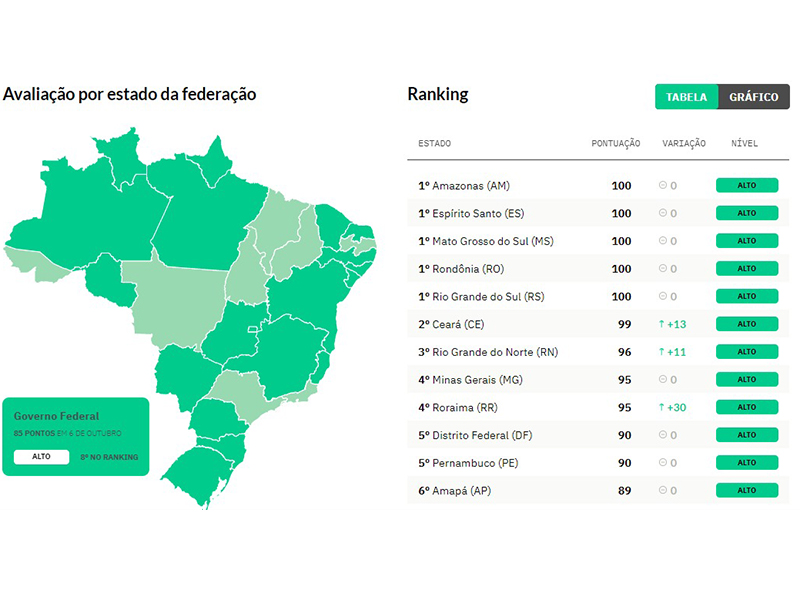Image resolution: width=800 pixels, height=600 pixels.
Task: Click the neutral variation icon for Rondônia
Action: click(662, 269)
